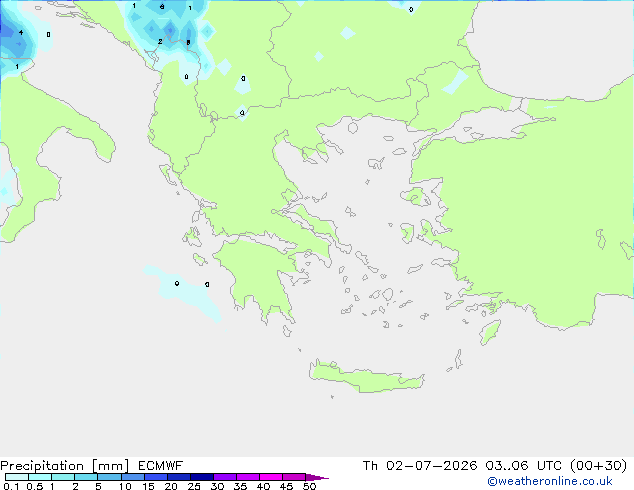Click the island of Rhodes on map
This screenshot has width=634, height=490.
click(x=490, y=332)
